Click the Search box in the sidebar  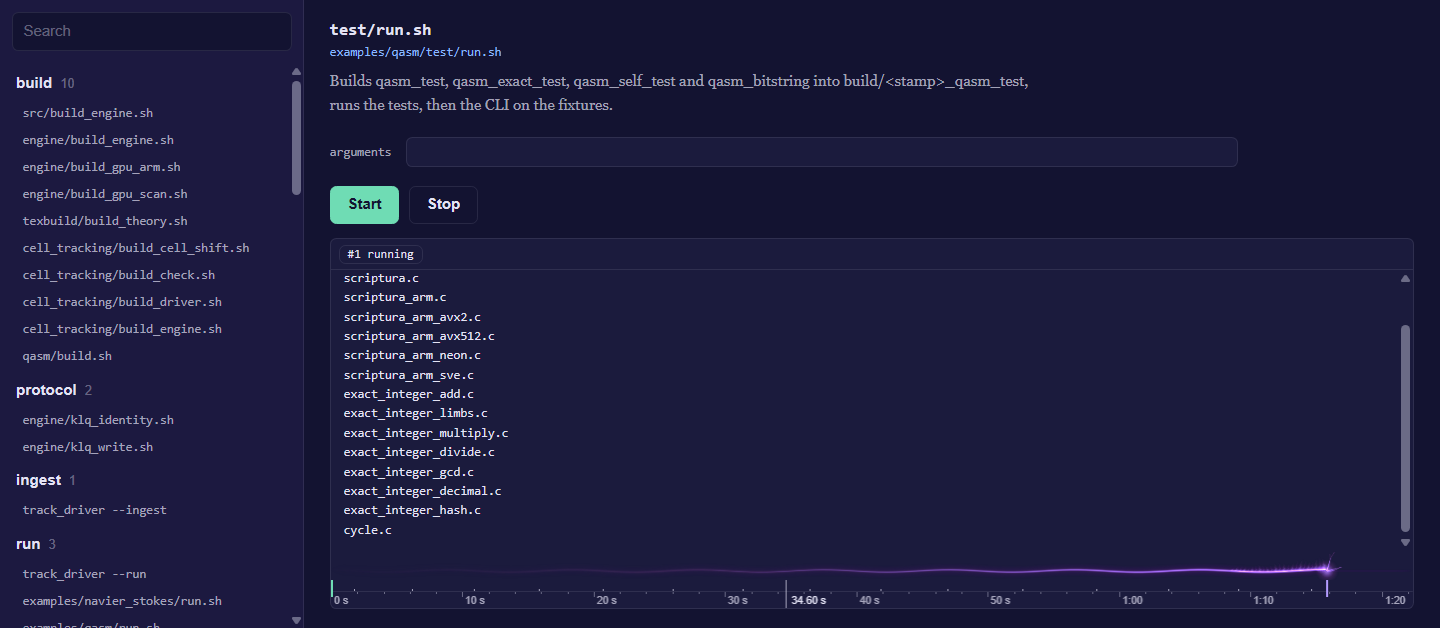pos(152,31)
